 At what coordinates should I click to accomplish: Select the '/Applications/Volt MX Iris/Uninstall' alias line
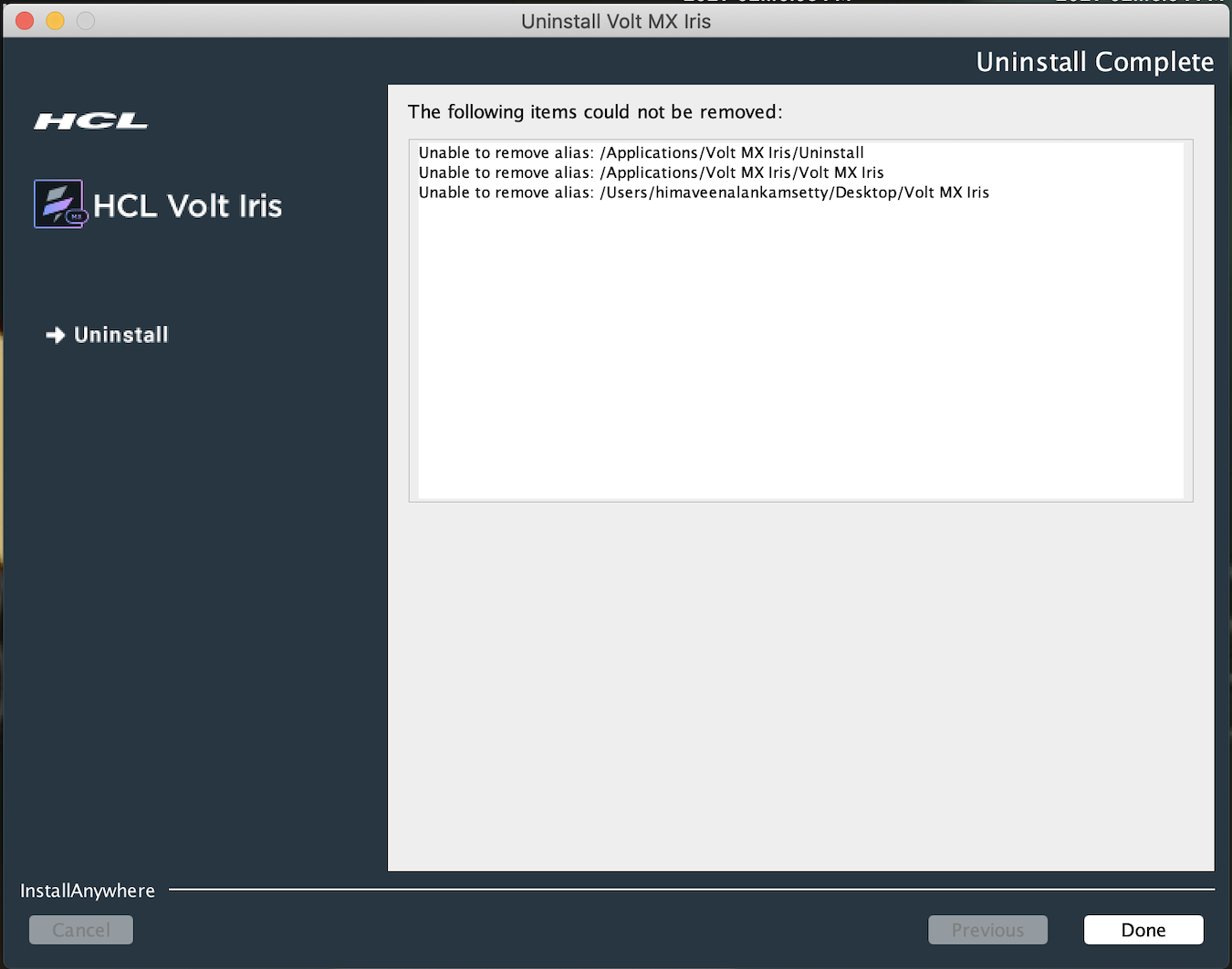(642, 152)
